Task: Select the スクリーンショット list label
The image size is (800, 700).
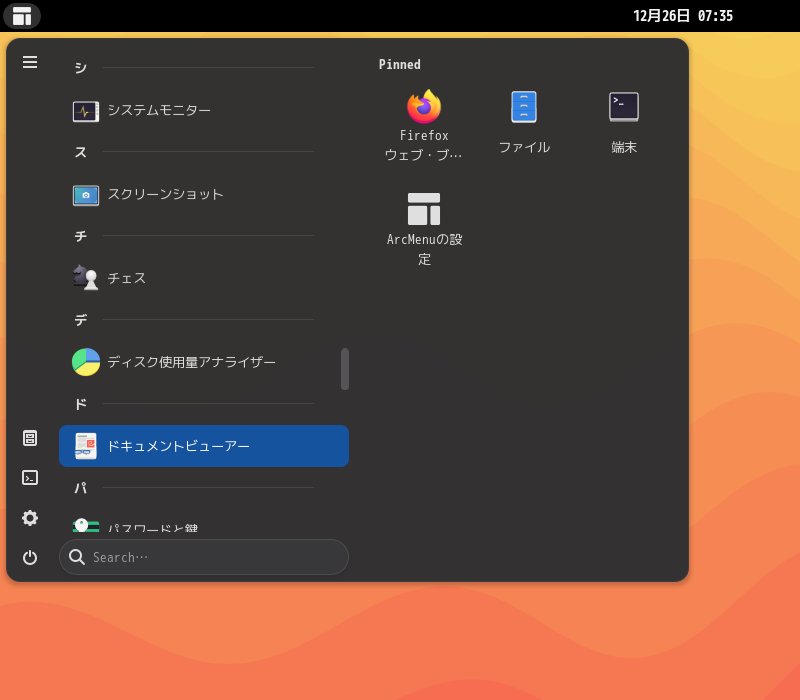Action: (165, 194)
